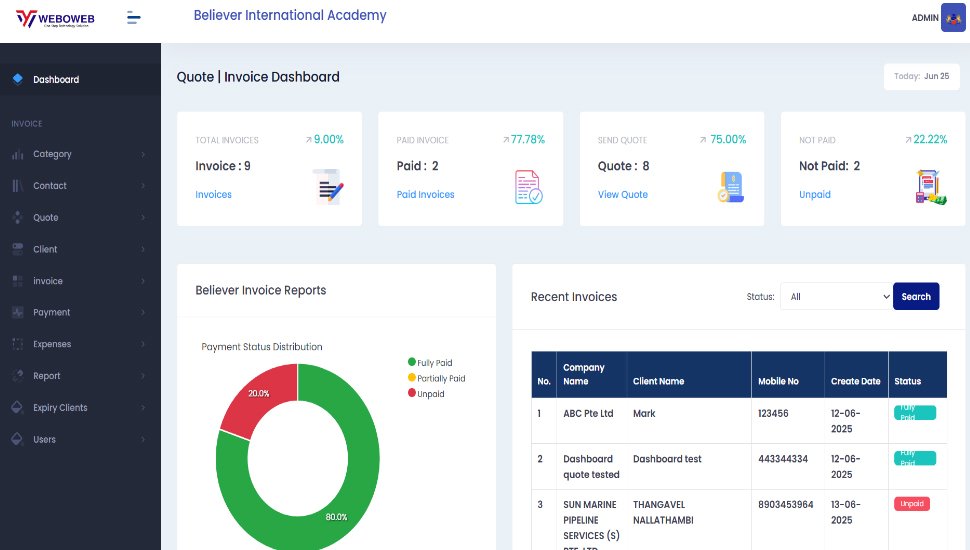Click the Send Quote clipboard icon

[x=730, y=187]
